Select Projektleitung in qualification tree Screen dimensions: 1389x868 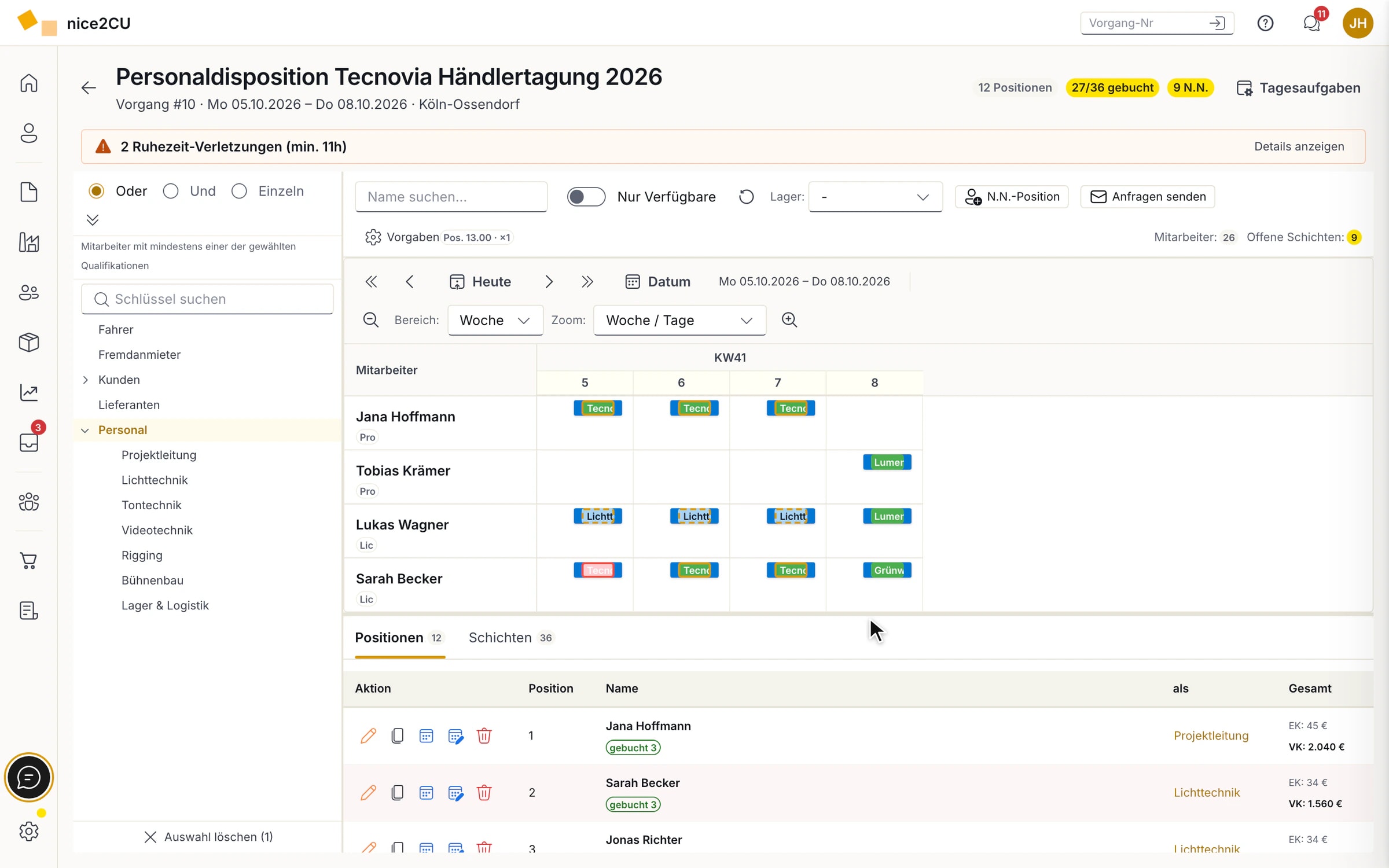click(x=159, y=455)
